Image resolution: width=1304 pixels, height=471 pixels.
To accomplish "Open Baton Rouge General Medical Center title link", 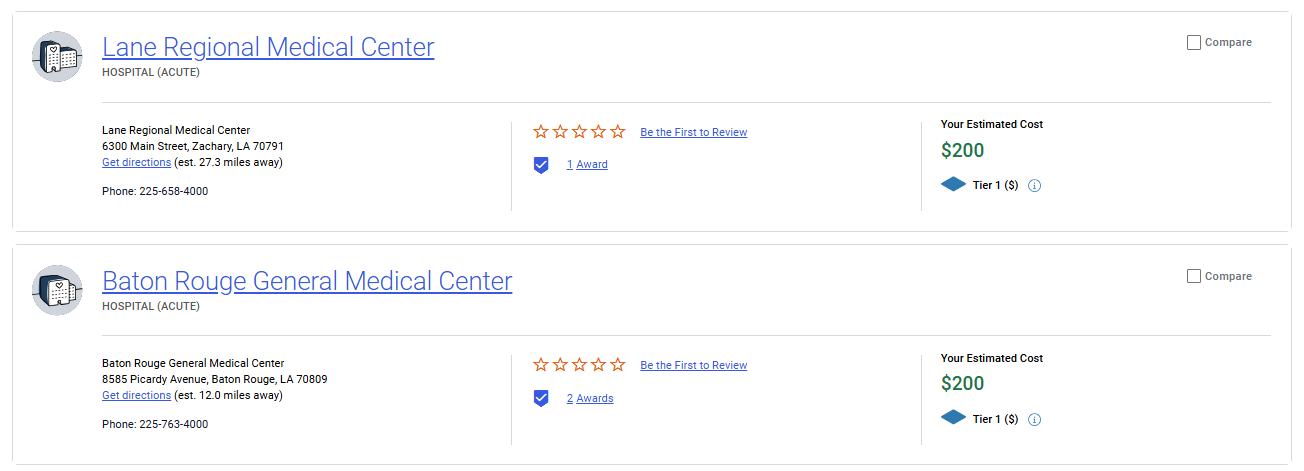I will pos(307,281).
